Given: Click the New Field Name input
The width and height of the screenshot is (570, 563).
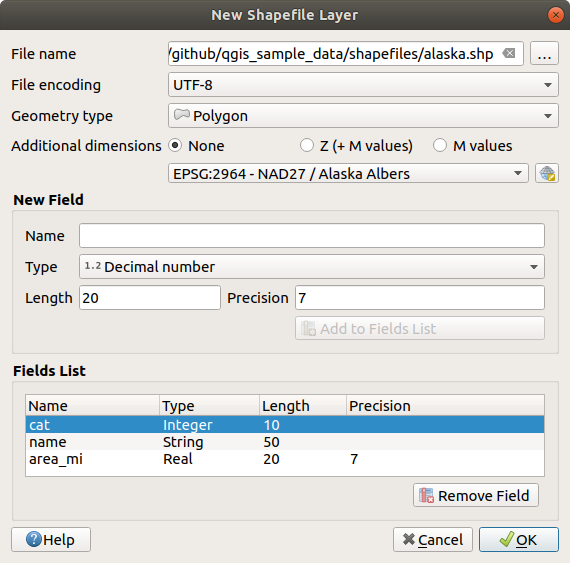Looking at the screenshot, I should pyautogui.click(x=312, y=236).
